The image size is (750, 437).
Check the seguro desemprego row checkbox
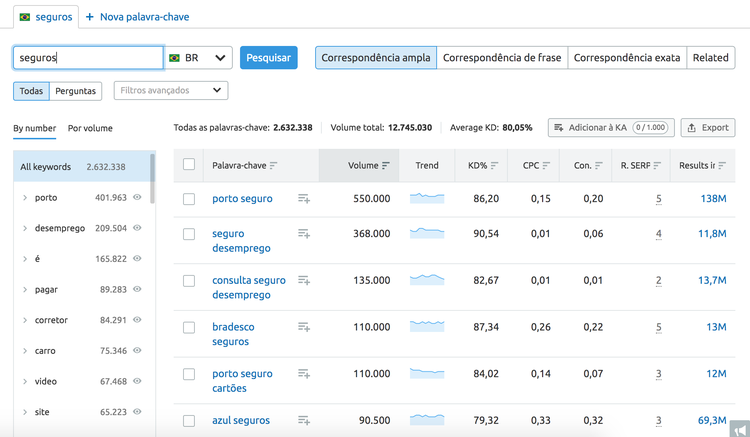coord(189,234)
